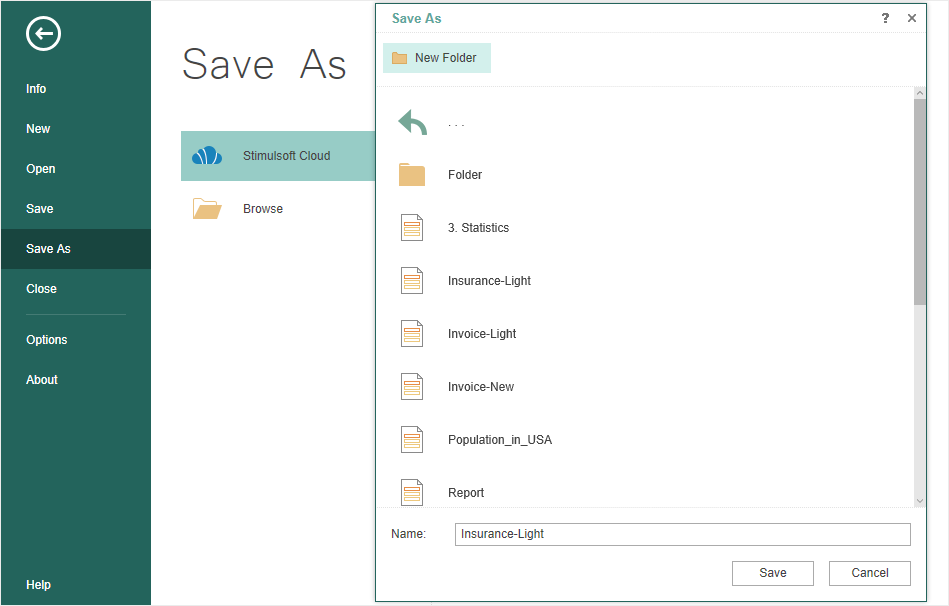Cancel the Save As dialog
Image resolution: width=949 pixels, height=606 pixels.
[870, 573]
